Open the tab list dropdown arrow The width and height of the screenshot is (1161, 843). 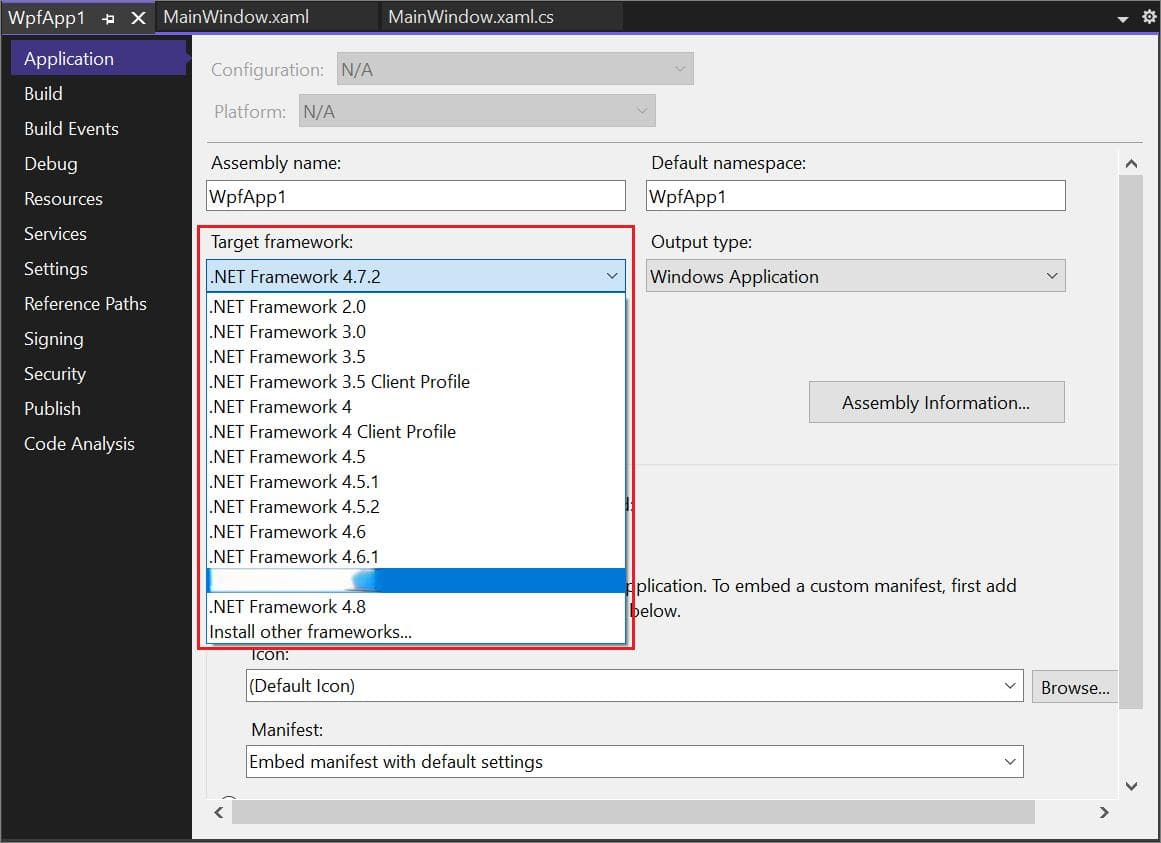[x=1122, y=19]
